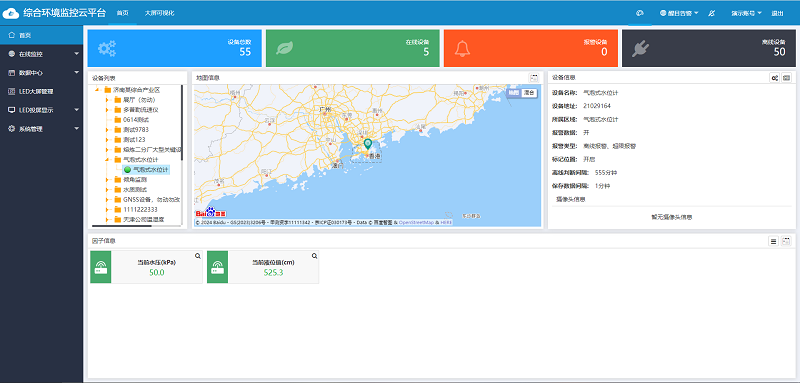The height and width of the screenshot is (383, 800).
Task: Switch map to 混合 hybrid view
Action: [x=530, y=93]
